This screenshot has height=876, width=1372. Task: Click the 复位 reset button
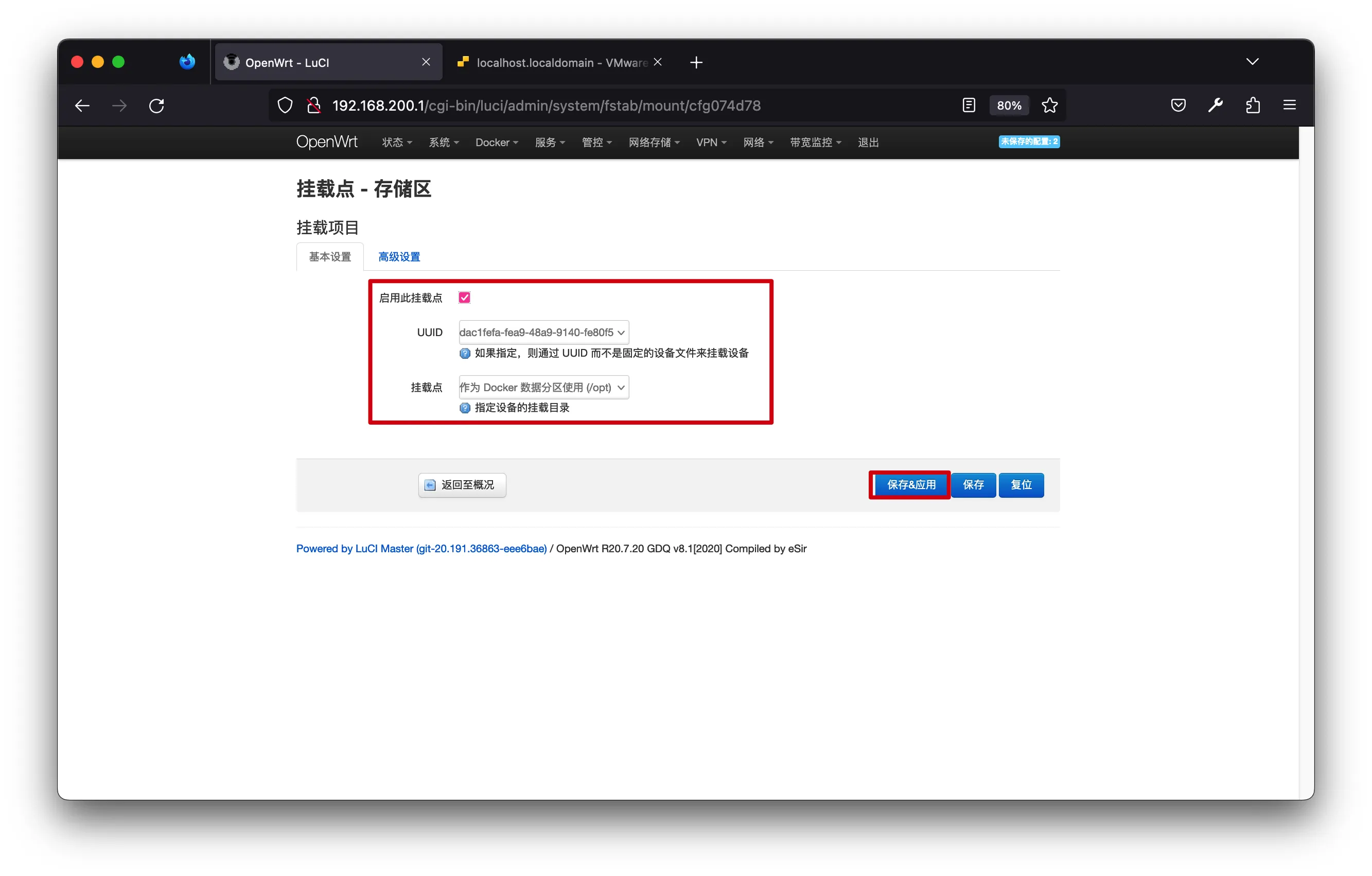pos(1021,485)
